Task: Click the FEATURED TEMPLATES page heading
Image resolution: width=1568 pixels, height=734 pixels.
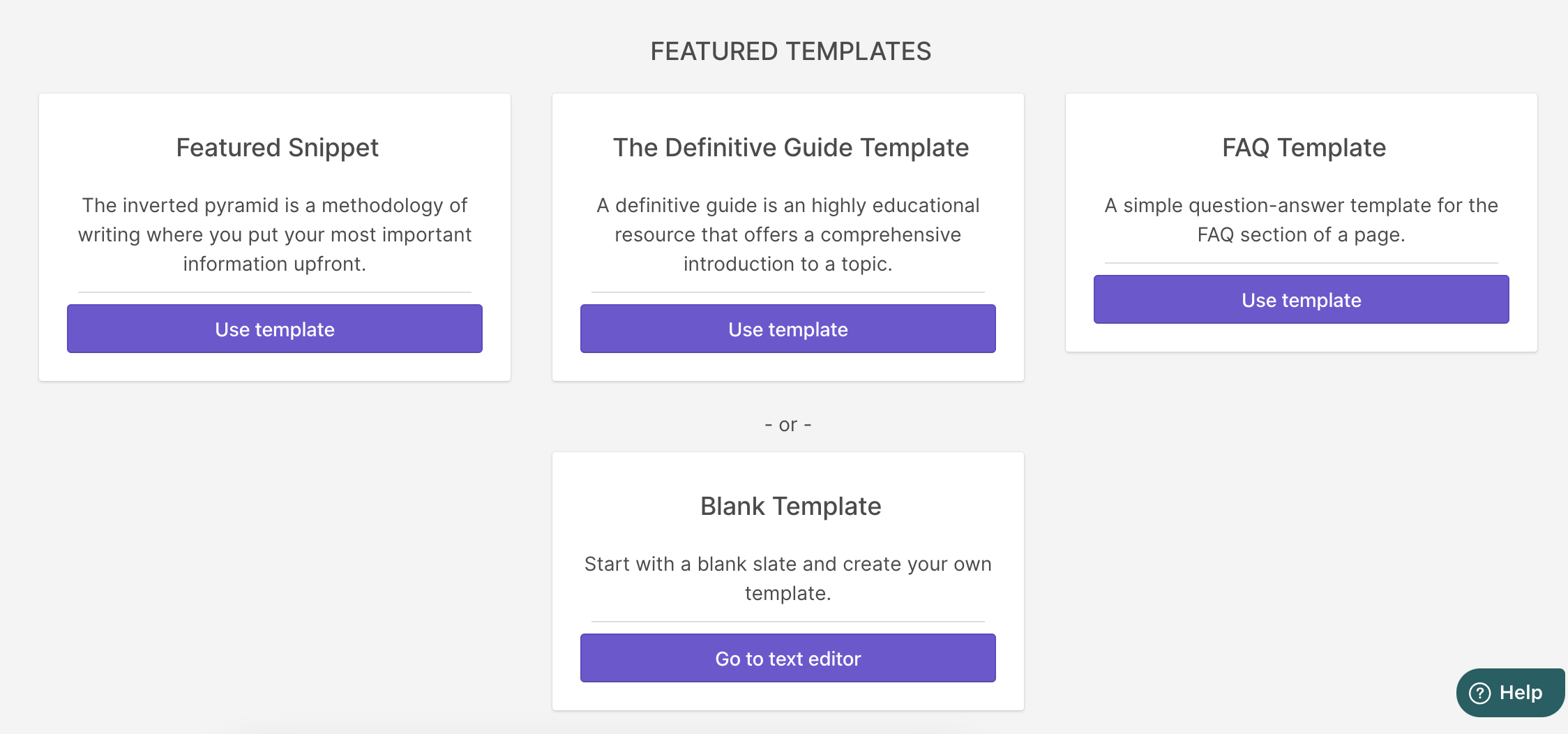Action: tap(790, 52)
